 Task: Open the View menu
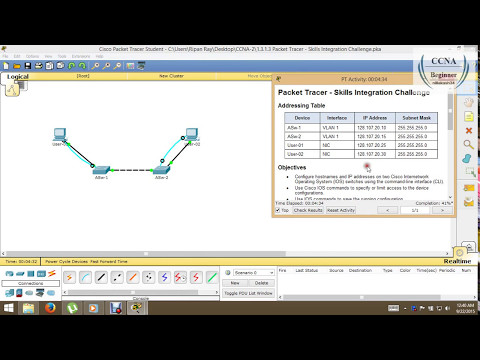48,56
